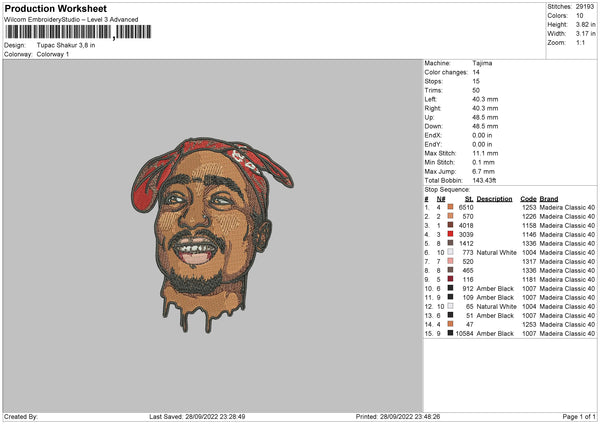
Task: Click 'Wilcom EmbroideryStudio – Level 3 Advanced' text
Action: (71, 20)
